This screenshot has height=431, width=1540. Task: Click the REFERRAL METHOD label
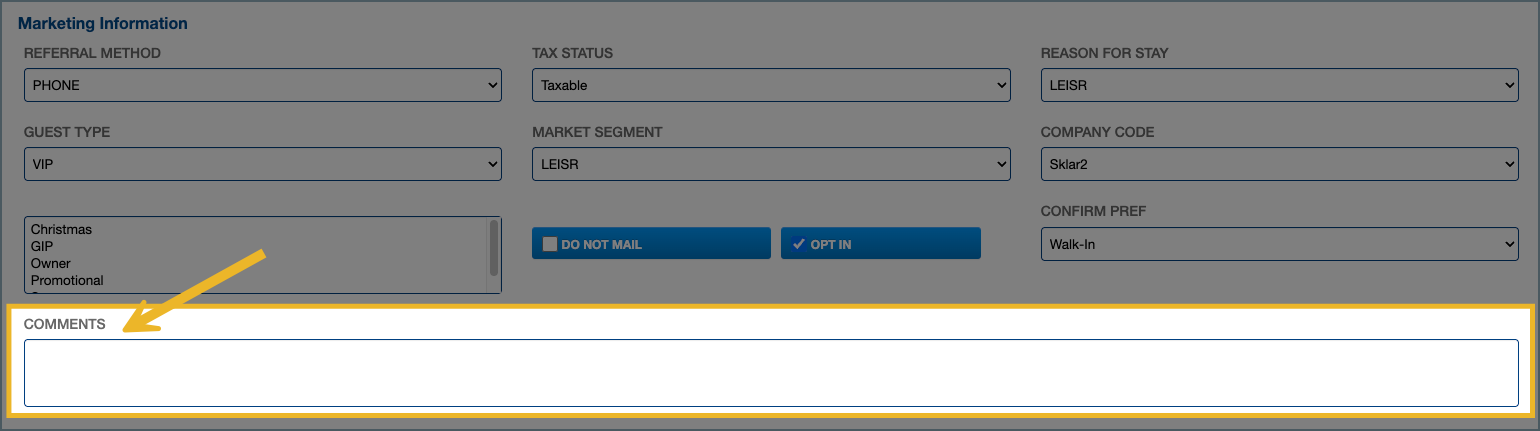coord(92,53)
